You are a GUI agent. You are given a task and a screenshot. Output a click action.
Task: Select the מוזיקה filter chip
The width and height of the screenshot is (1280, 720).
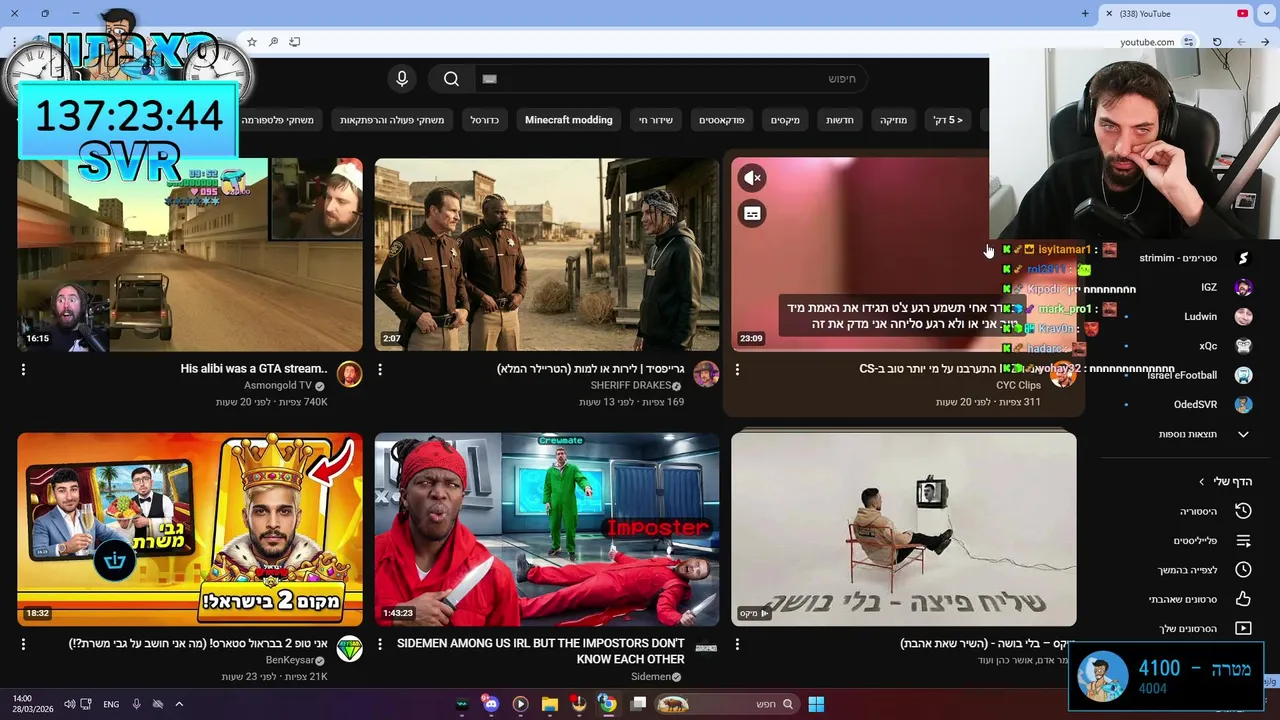(x=894, y=120)
